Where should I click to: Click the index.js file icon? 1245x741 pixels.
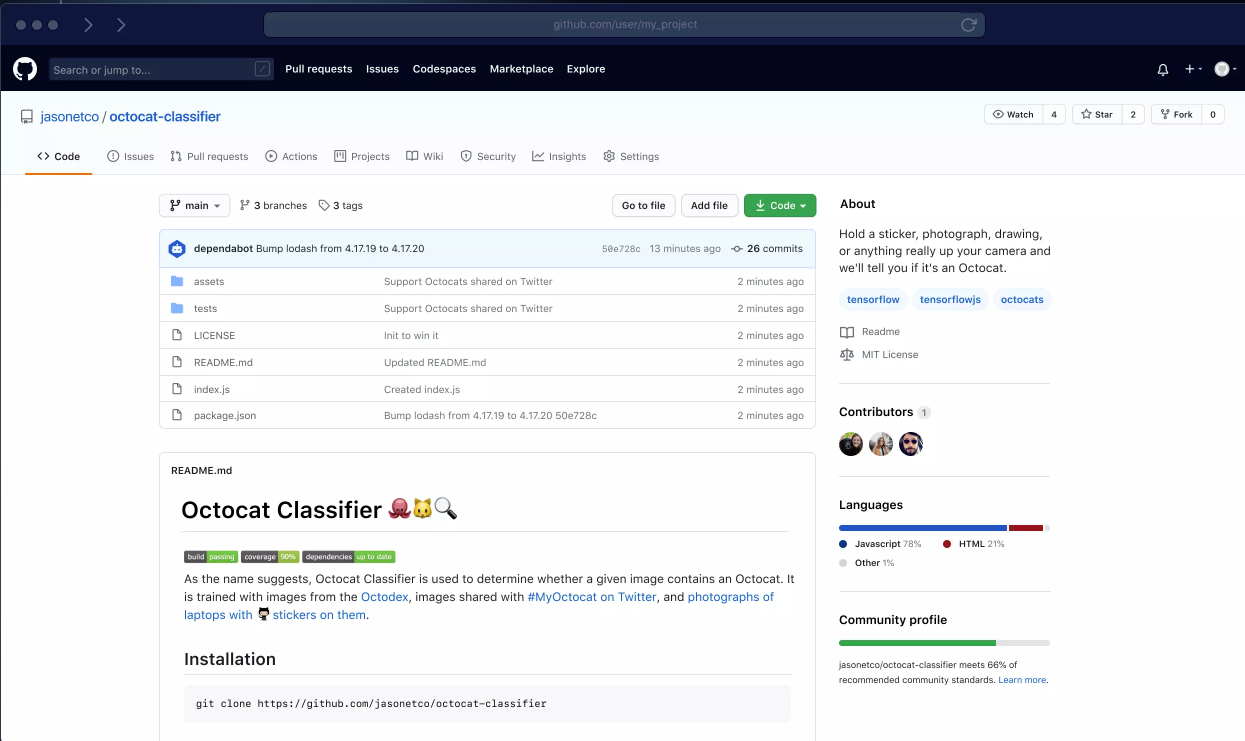pyautogui.click(x=177, y=389)
